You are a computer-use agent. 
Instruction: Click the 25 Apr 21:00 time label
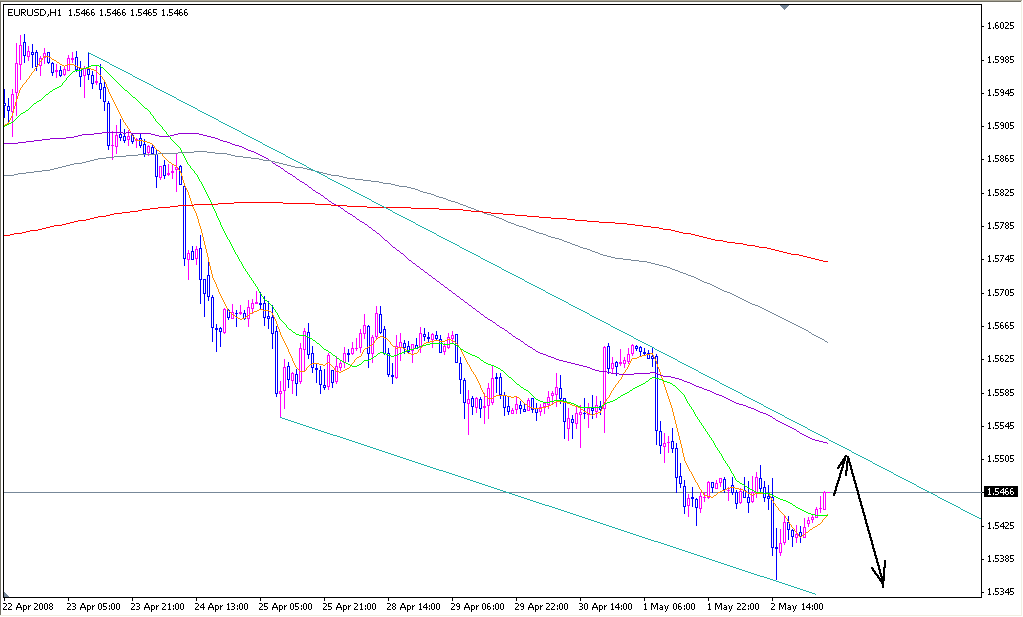349,607
